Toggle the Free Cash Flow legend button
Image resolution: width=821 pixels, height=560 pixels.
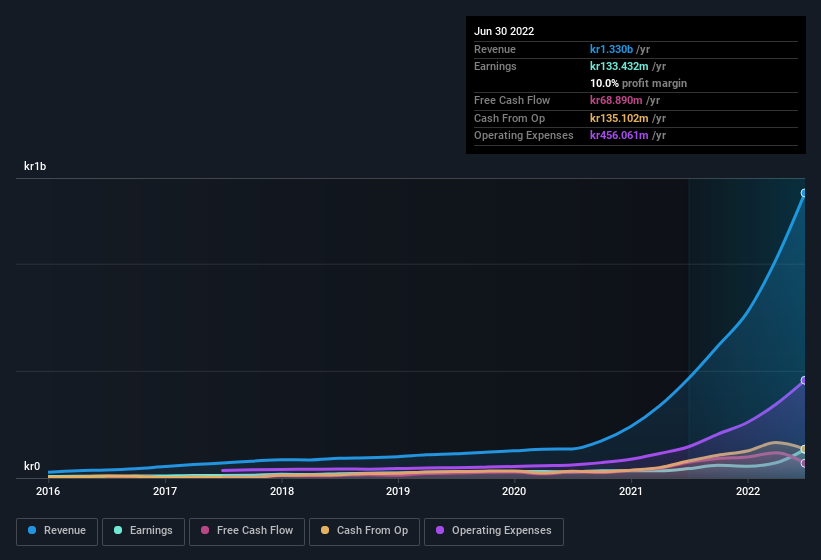point(247,532)
